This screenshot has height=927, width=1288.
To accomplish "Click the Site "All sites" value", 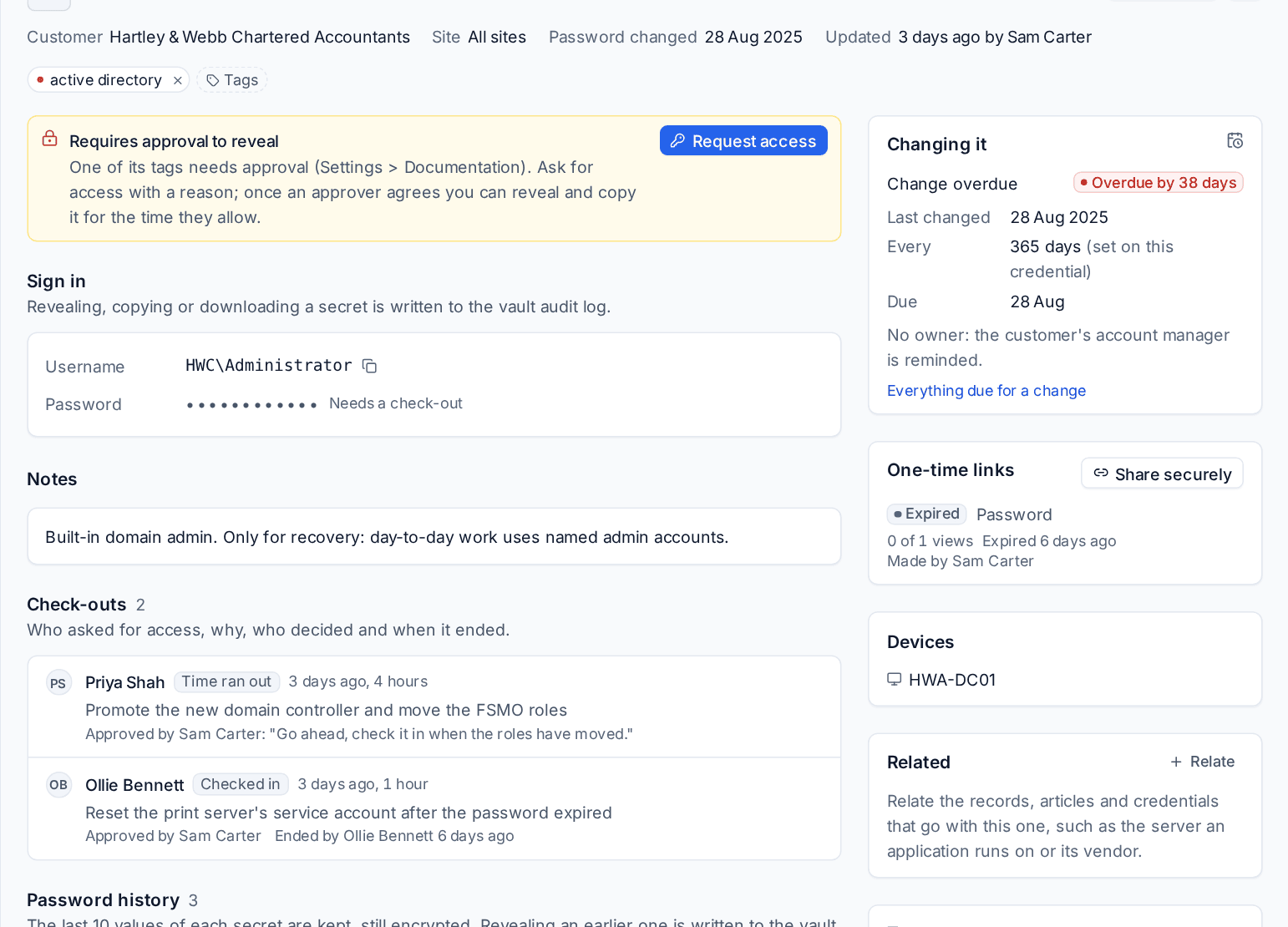I will pos(497,37).
